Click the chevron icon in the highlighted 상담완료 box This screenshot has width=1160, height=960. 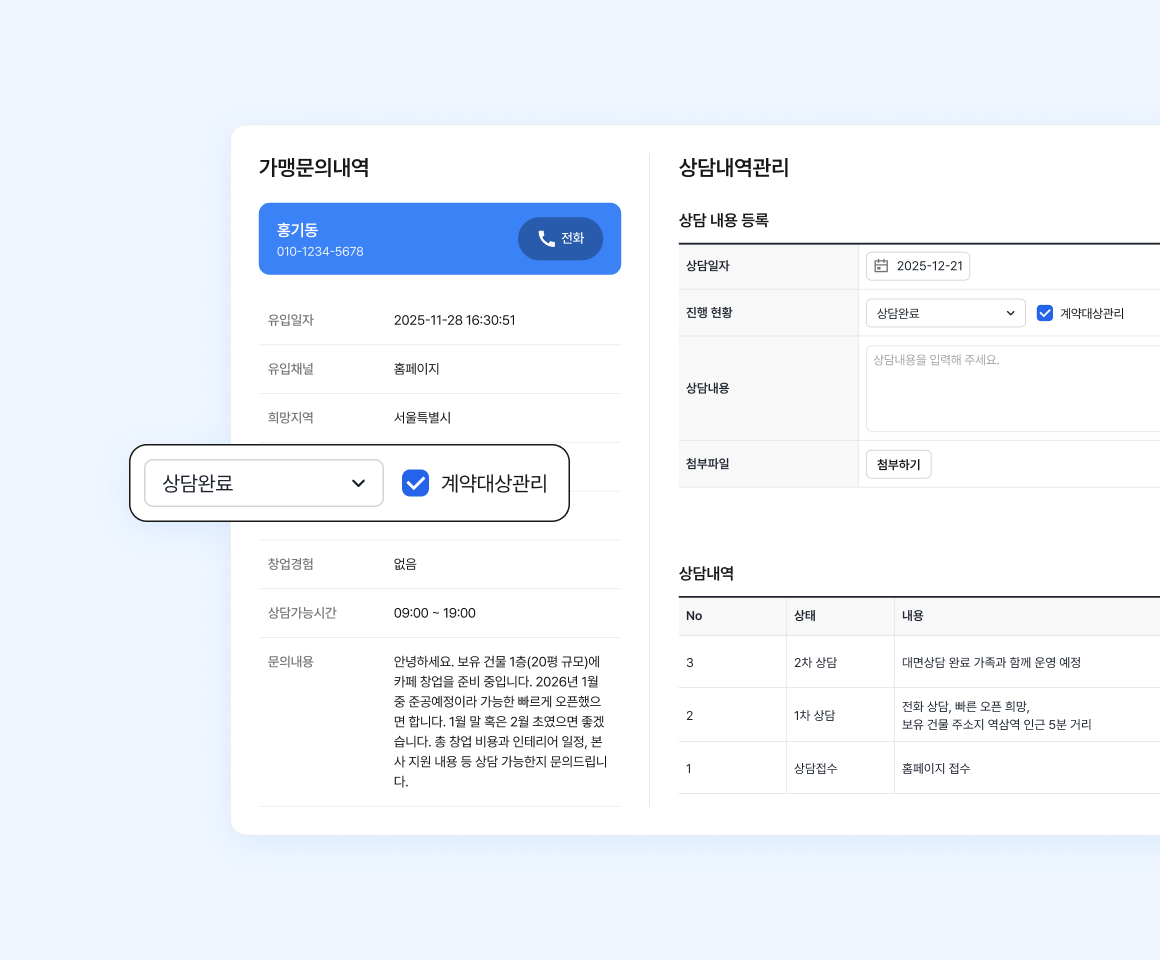click(359, 483)
